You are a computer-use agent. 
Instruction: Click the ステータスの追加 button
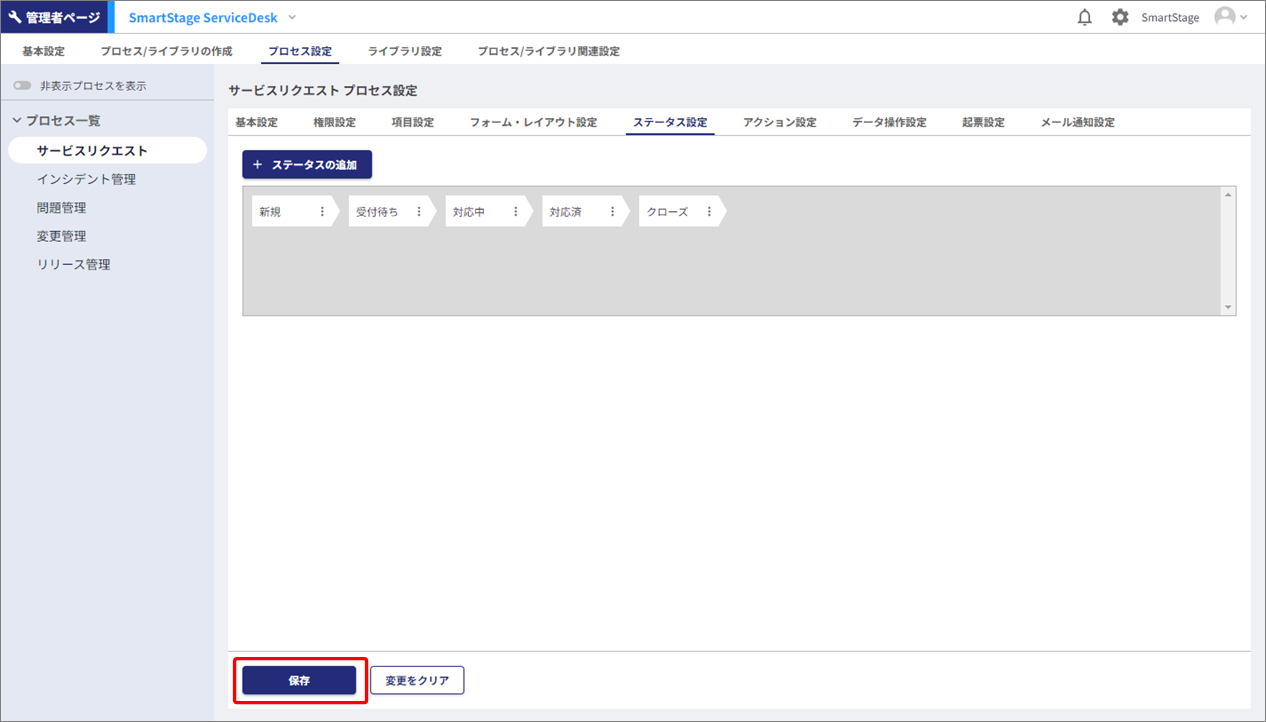coord(306,164)
